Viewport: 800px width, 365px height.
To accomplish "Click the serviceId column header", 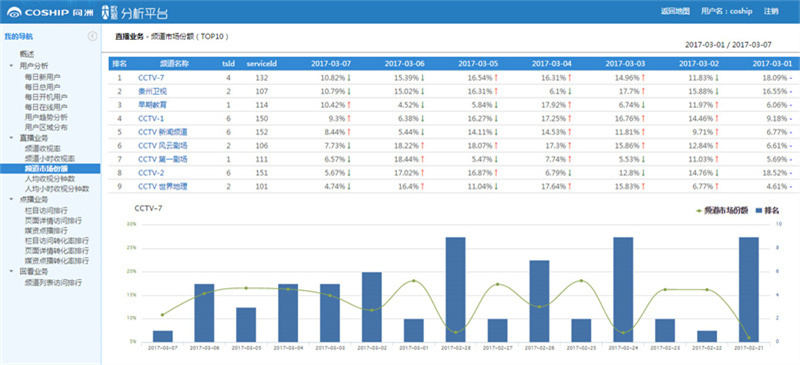I will (x=262, y=64).
